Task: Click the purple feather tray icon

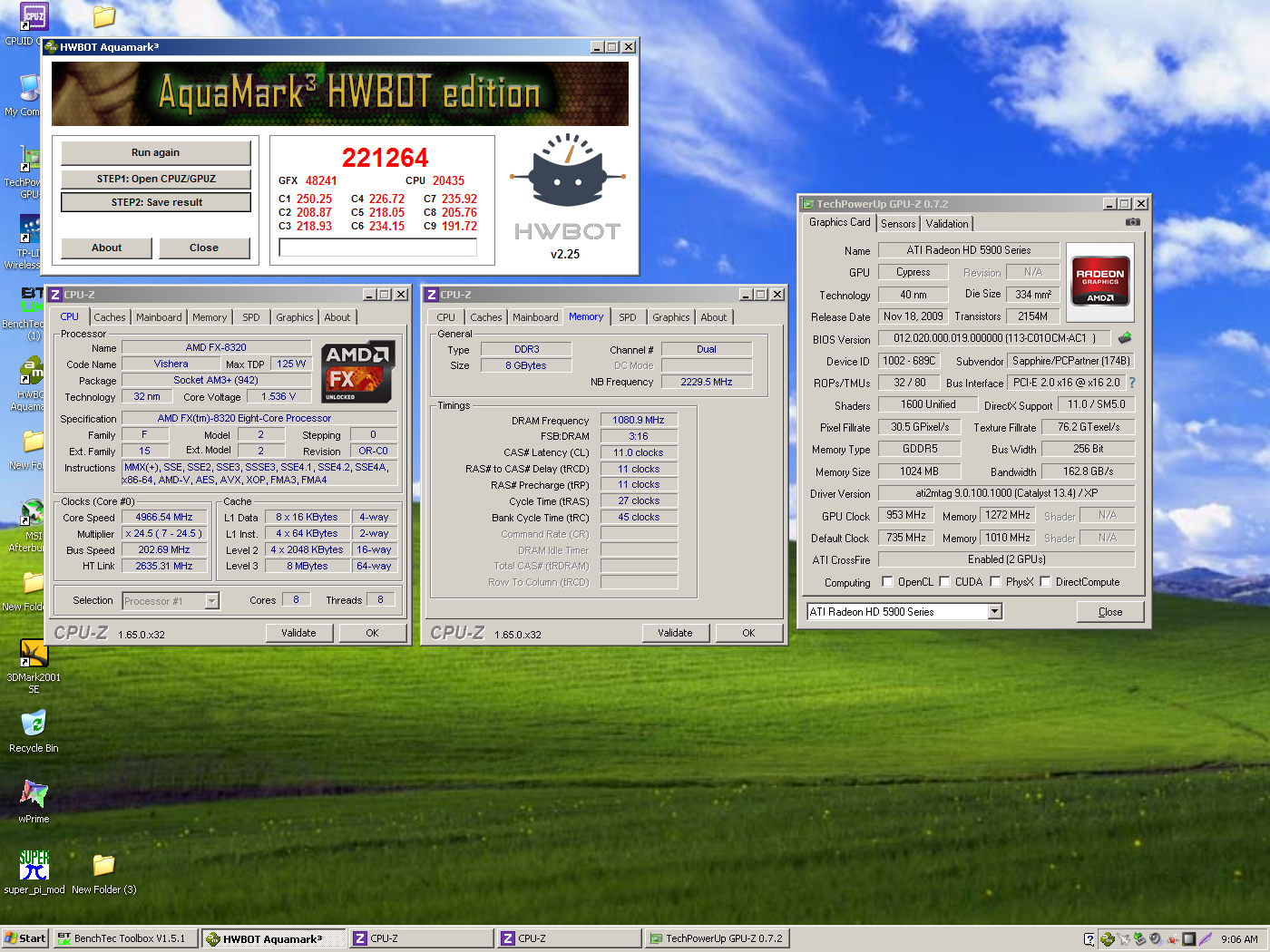Action: pos(1205,939)
